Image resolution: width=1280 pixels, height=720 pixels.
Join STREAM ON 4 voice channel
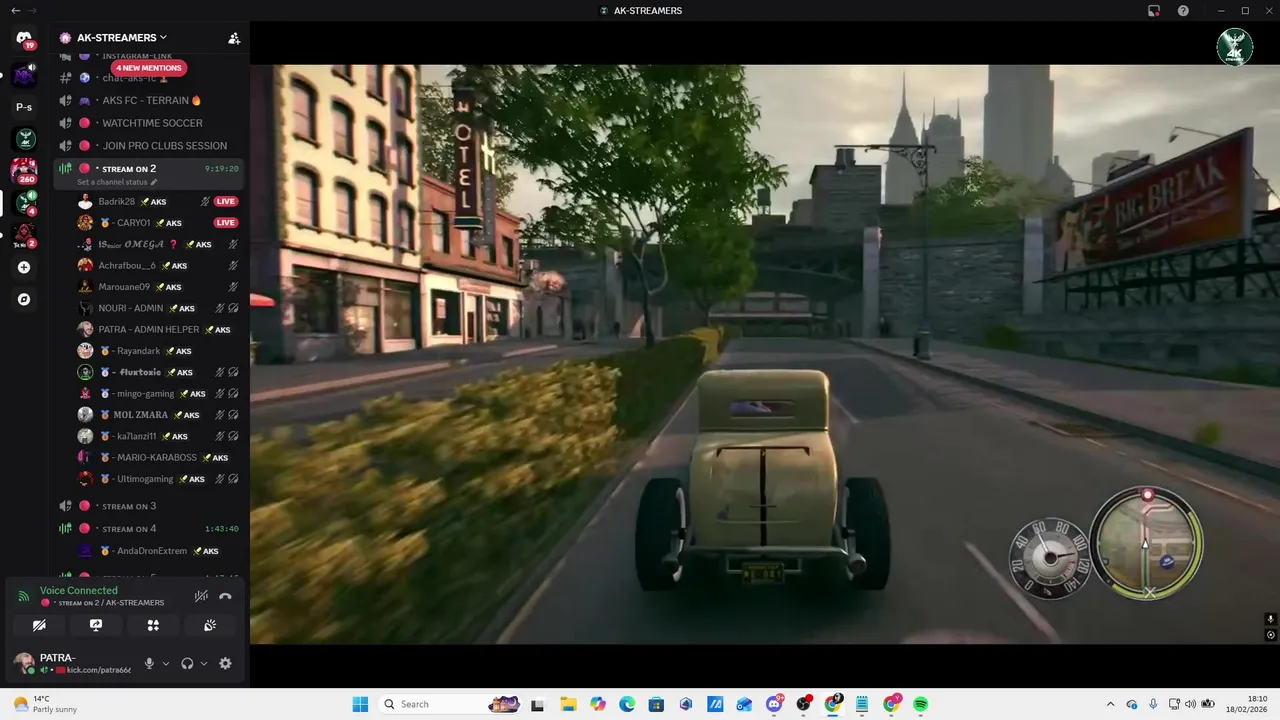148,528
